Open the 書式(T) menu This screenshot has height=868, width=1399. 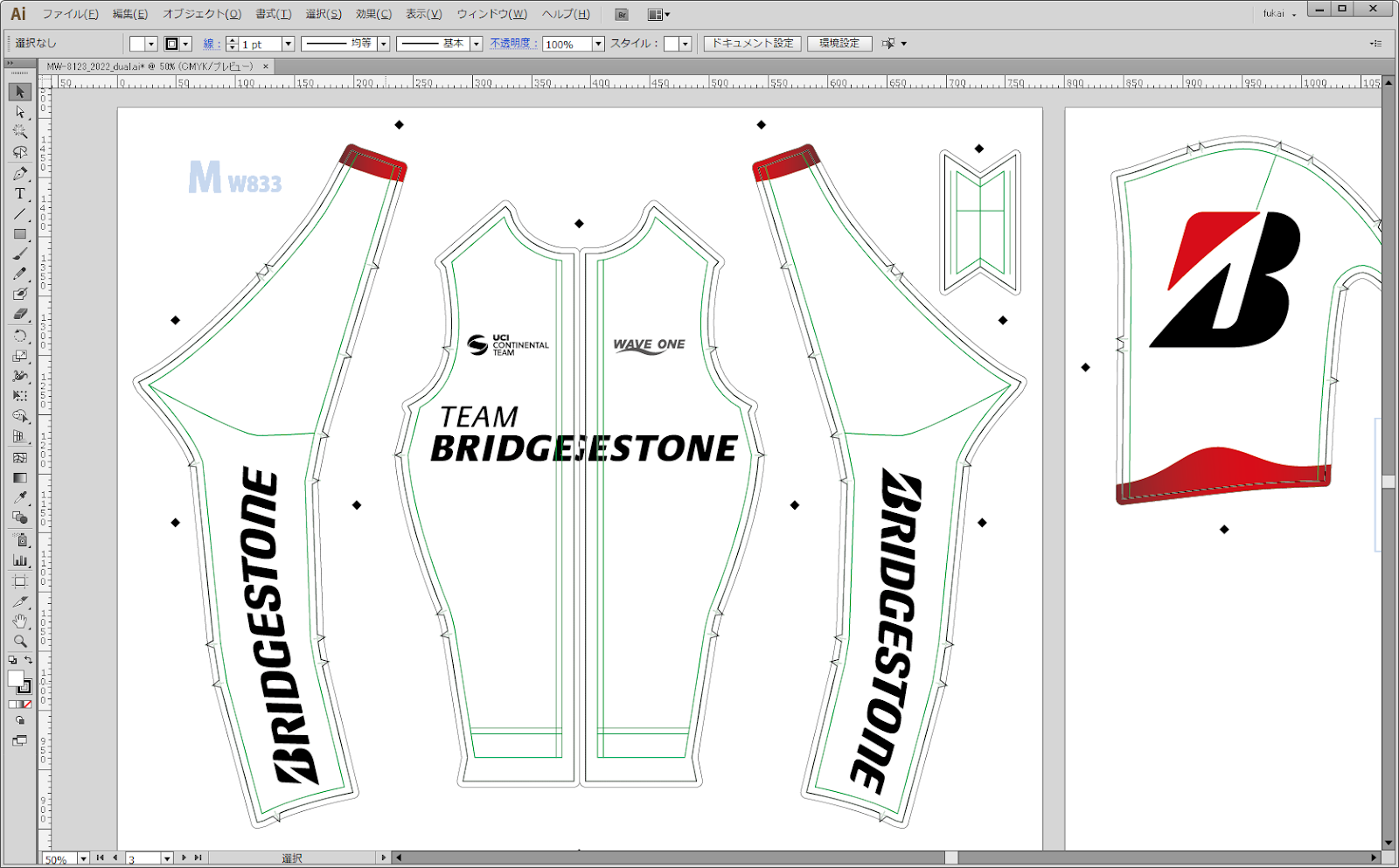click(274, 14)
